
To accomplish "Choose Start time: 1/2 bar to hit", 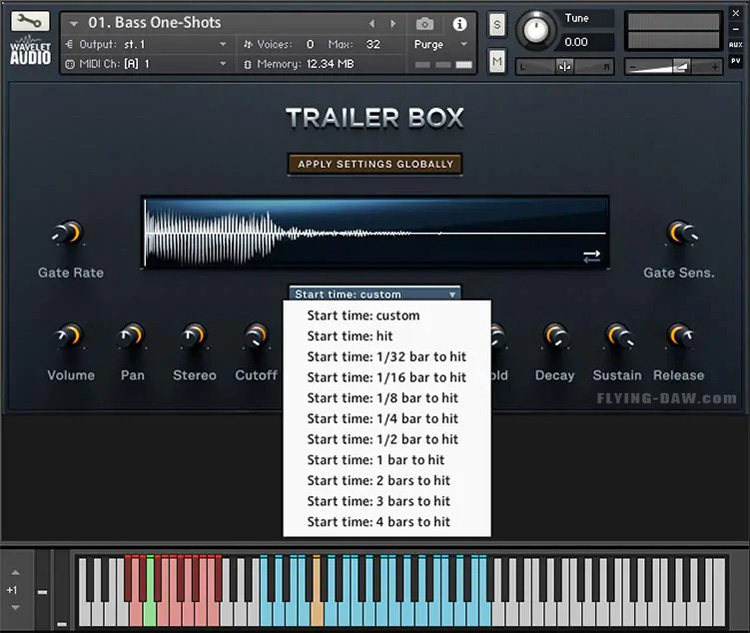I will pos(387,439).
